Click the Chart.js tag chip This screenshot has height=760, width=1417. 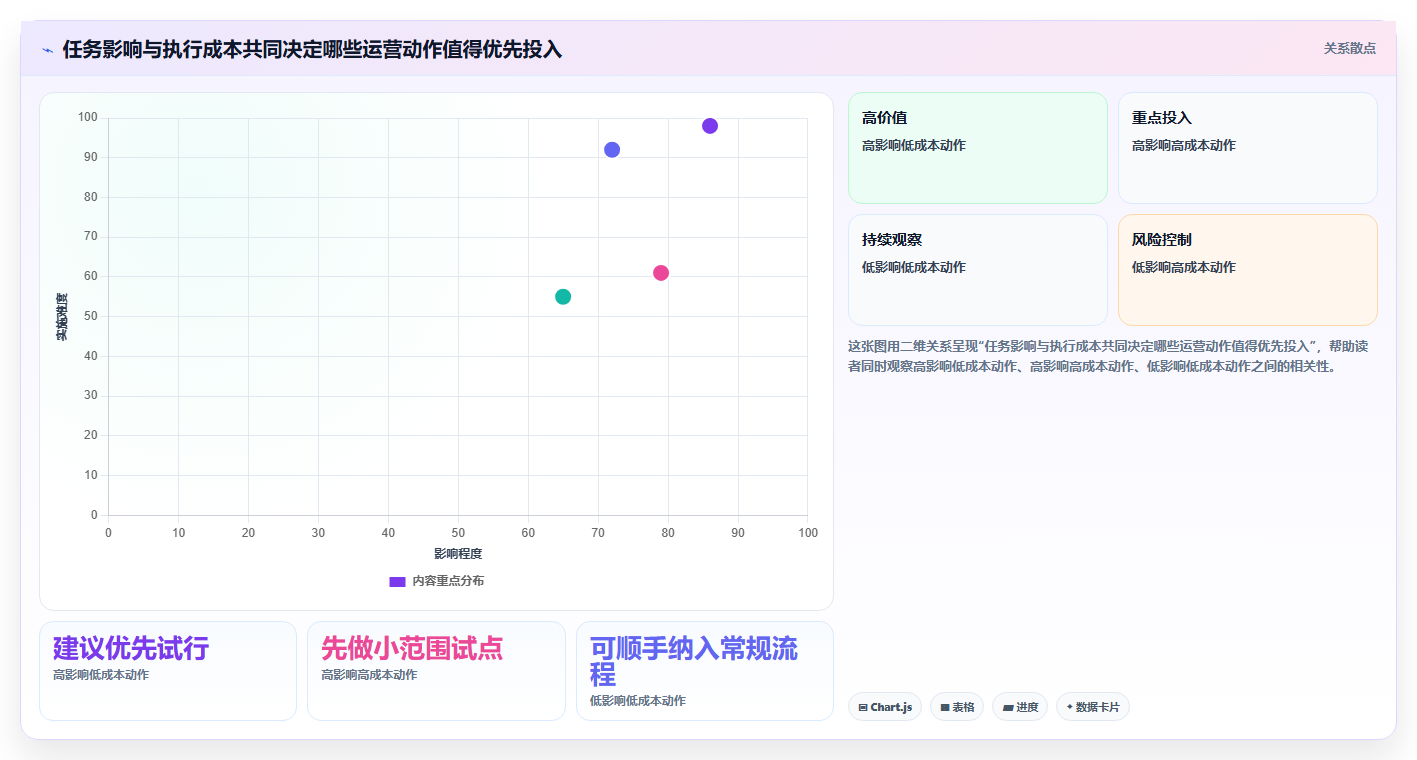pyautogui.click(x=885, y=707)
